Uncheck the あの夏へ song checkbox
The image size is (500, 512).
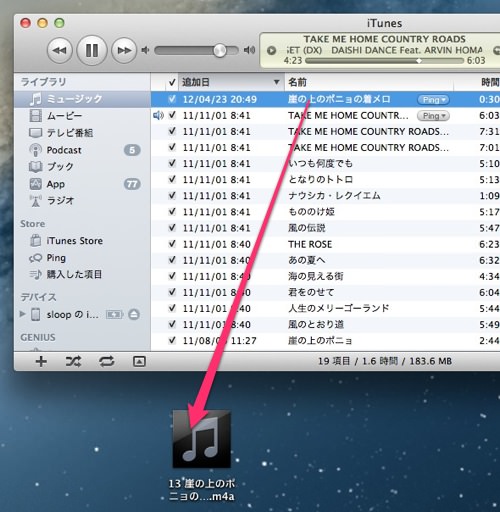[172, 260]
